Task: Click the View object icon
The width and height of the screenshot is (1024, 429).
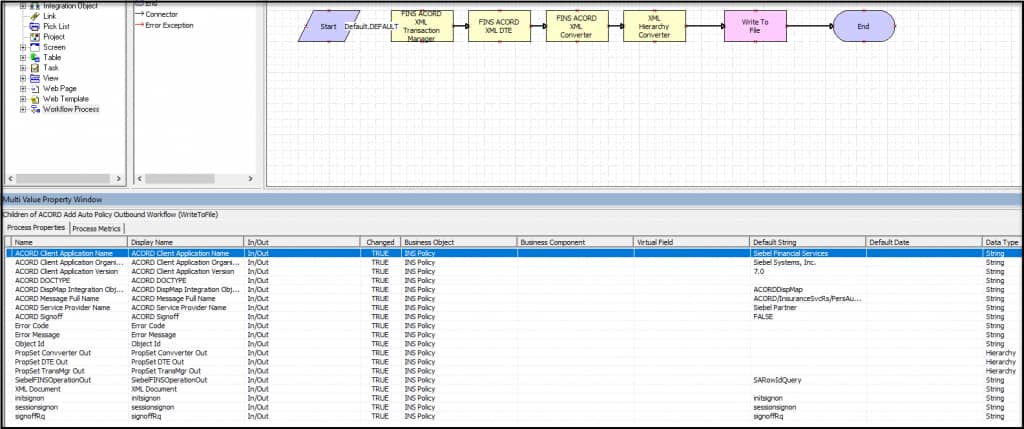Action: pos(35,78)
